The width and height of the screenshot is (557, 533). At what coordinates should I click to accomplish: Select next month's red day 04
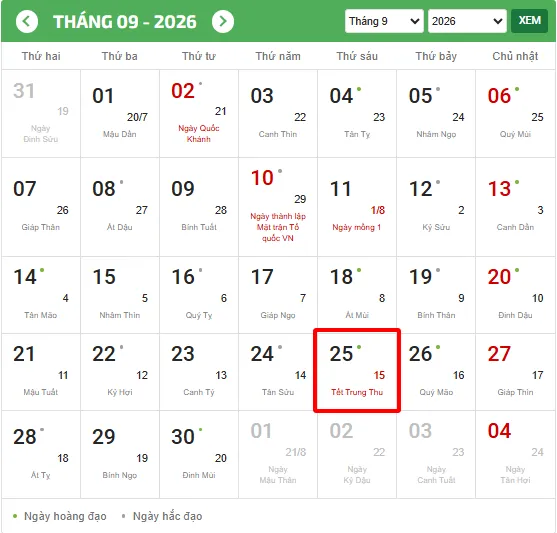[515, 455]
